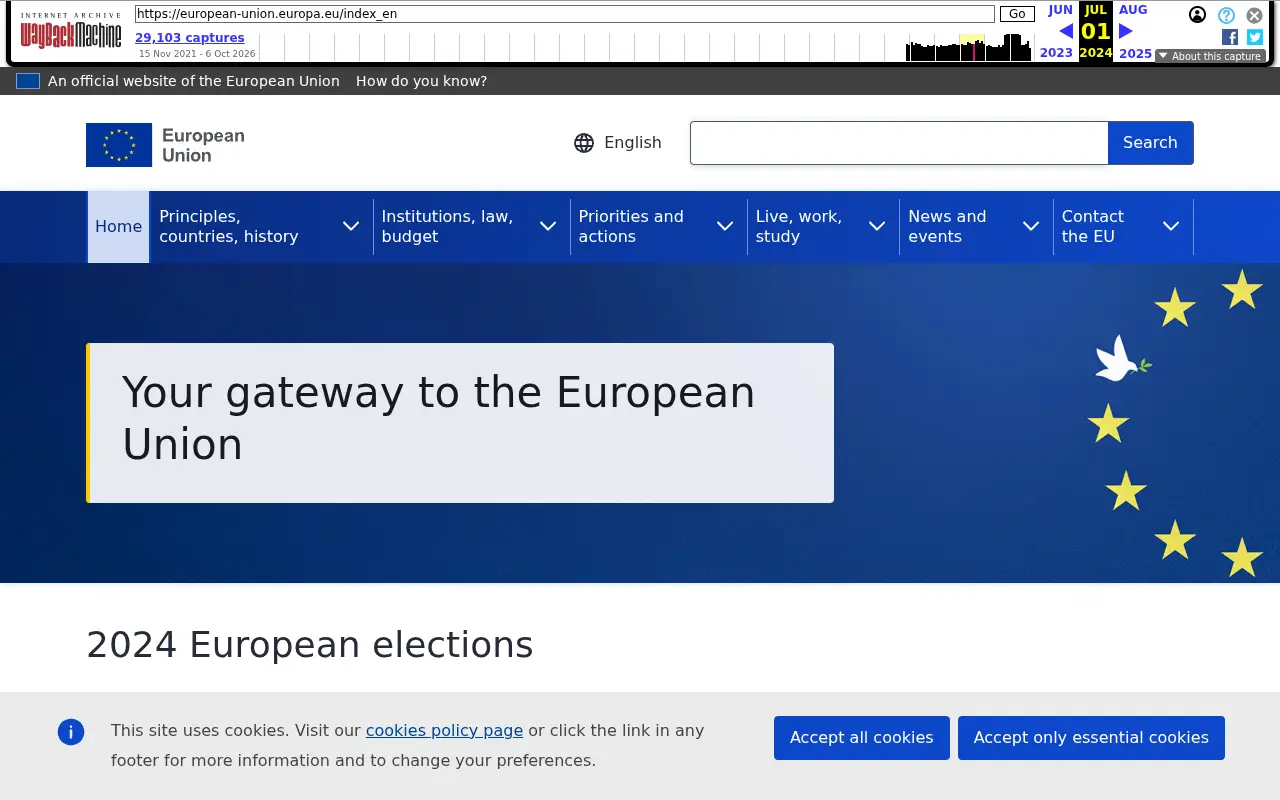Click the globe language icon
The height and width of the screenshot is (800, 1280).
pos(584,143)
